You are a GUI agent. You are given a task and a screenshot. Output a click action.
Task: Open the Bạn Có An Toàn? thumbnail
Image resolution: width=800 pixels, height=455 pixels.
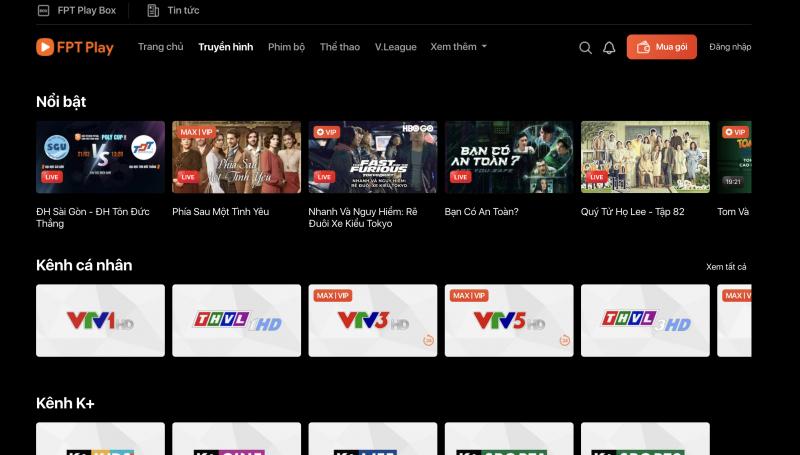tap(509, 157)
